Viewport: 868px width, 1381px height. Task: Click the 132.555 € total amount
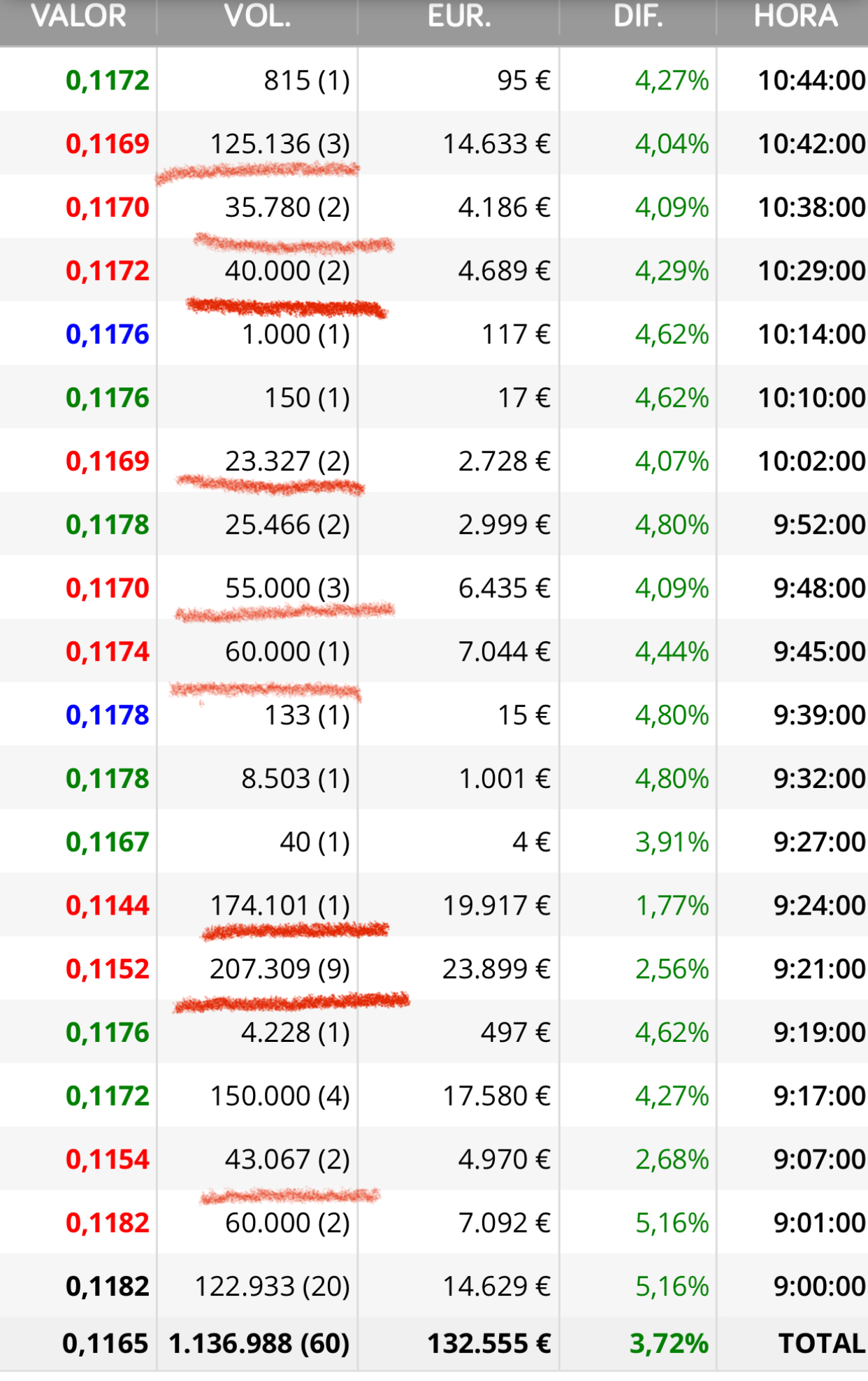tap(489, 1345)
